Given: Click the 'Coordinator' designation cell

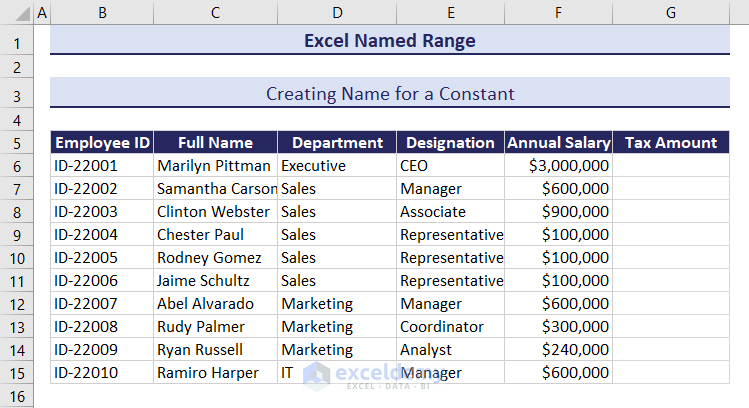Looking at the screenshot, I should (x=450, y=327).
